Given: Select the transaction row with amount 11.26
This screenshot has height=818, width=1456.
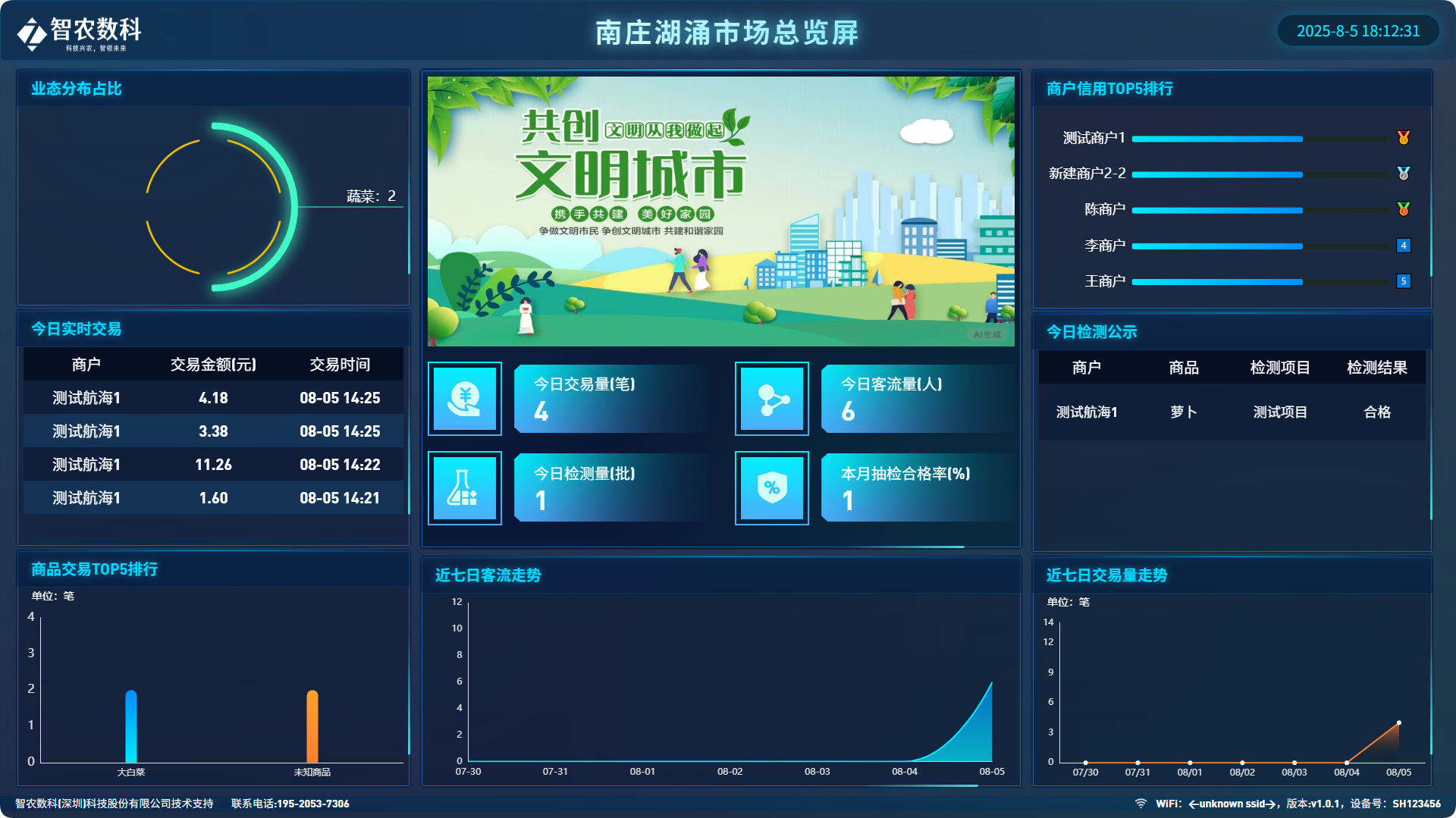Looking at the screenshot, I should [213, 465].
